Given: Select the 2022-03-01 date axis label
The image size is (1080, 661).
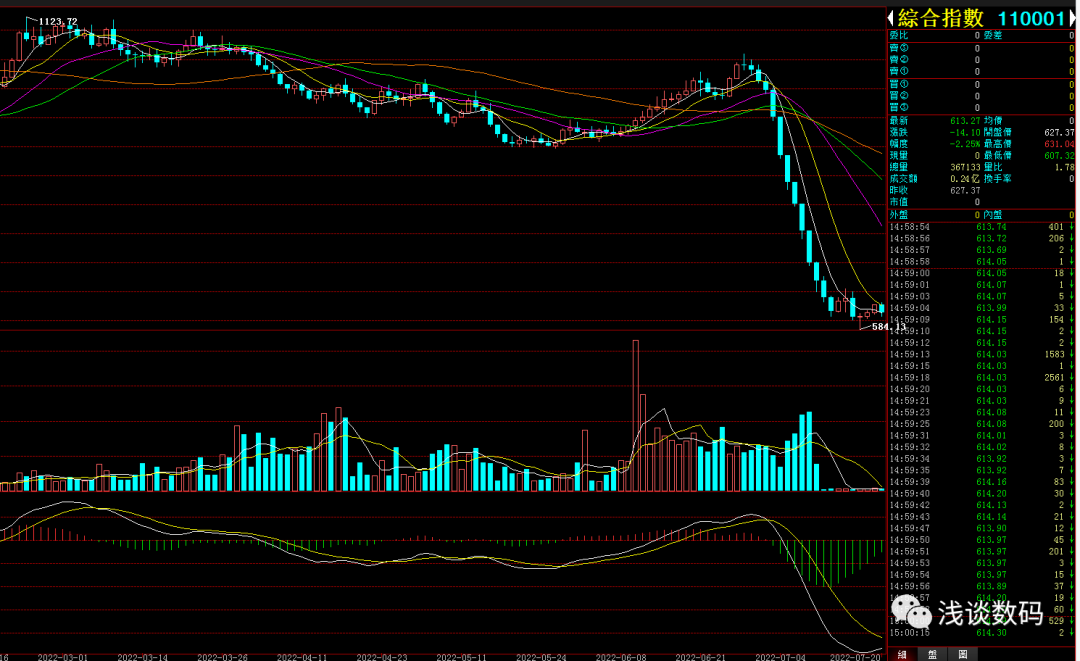Looking at the screenshot, I should pos(63,657).
